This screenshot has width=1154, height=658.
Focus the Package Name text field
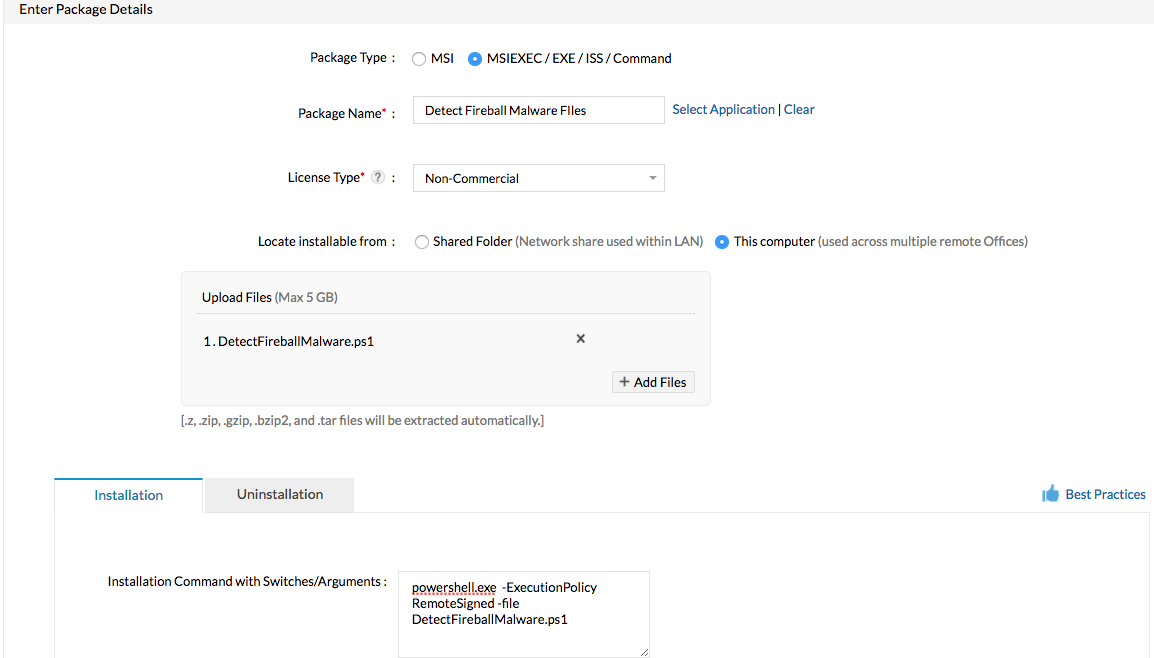[x=538, y=110]
